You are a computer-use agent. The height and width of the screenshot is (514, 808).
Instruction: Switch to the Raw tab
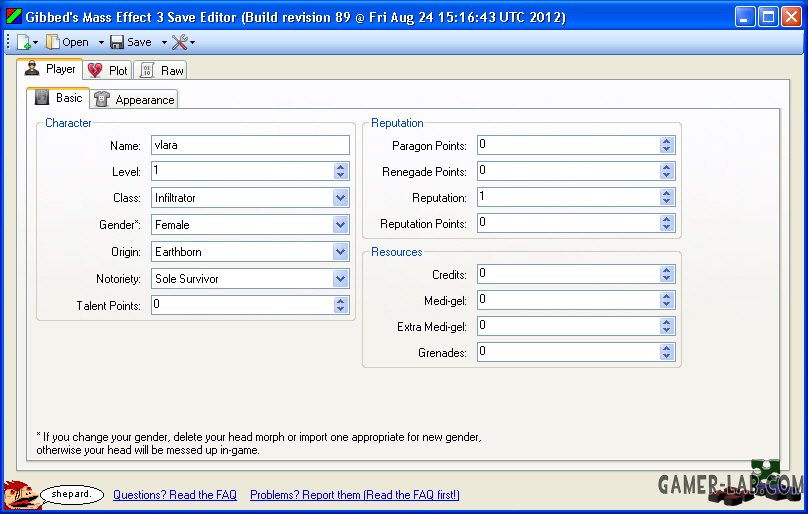160,71
